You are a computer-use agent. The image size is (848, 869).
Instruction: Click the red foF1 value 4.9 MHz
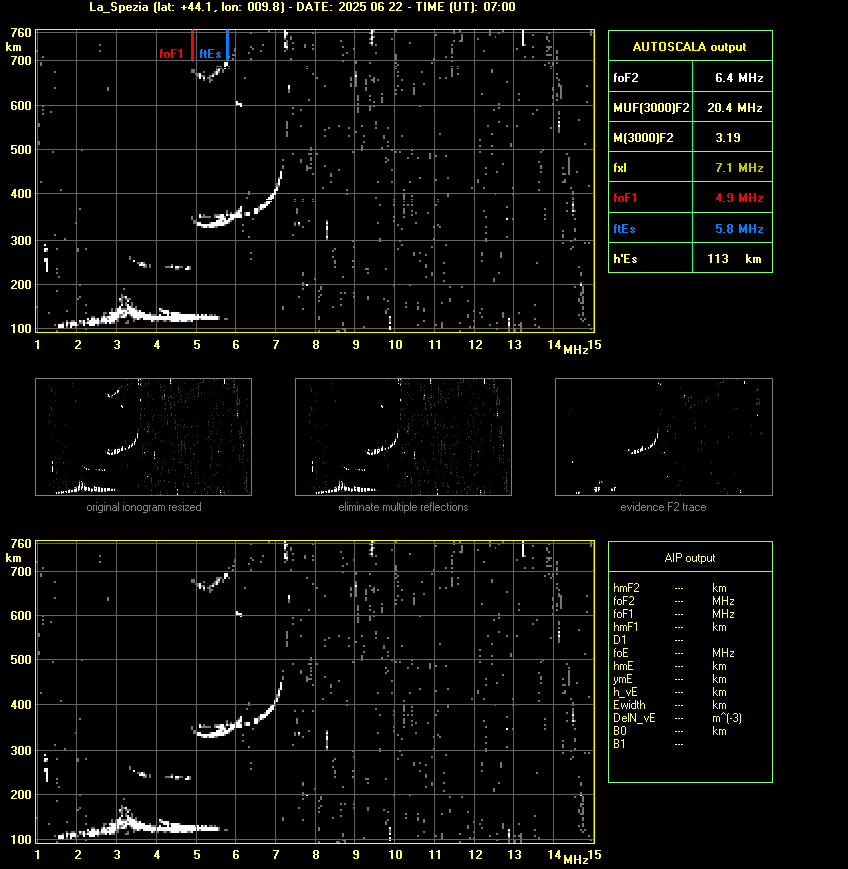(x=739, y=198)
